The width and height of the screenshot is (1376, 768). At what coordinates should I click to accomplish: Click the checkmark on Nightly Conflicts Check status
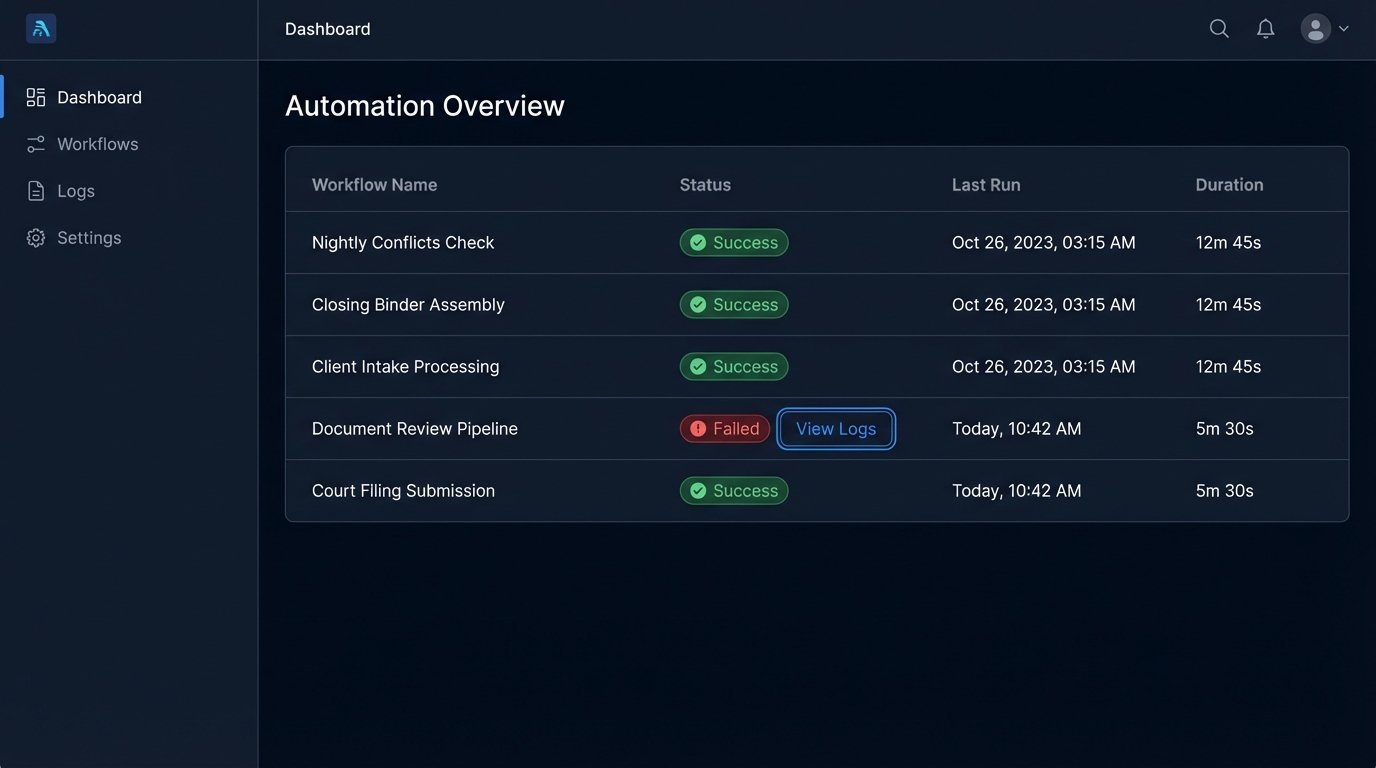click(699, 242)
